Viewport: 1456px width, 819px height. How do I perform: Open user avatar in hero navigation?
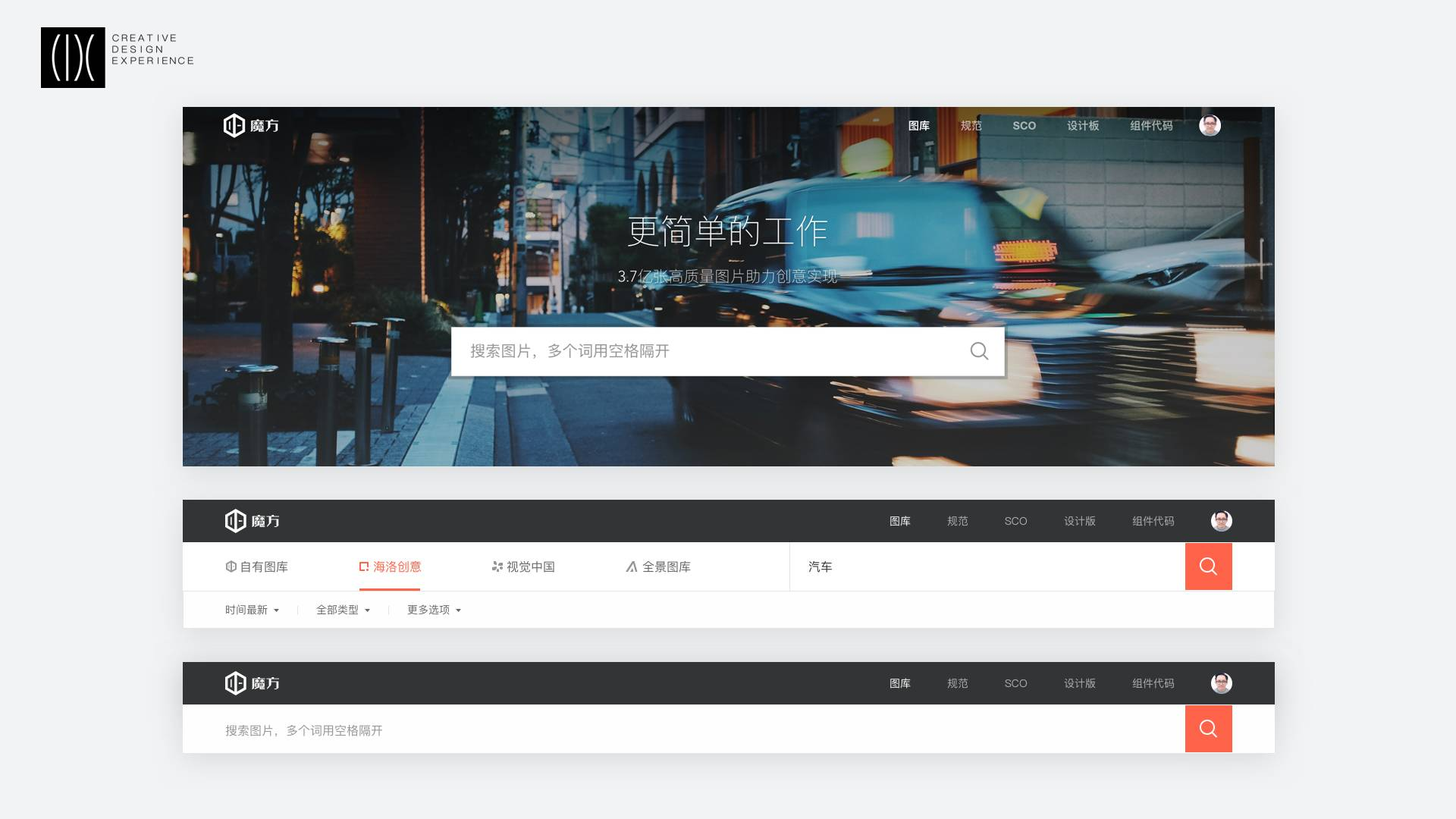[1210, 125]
